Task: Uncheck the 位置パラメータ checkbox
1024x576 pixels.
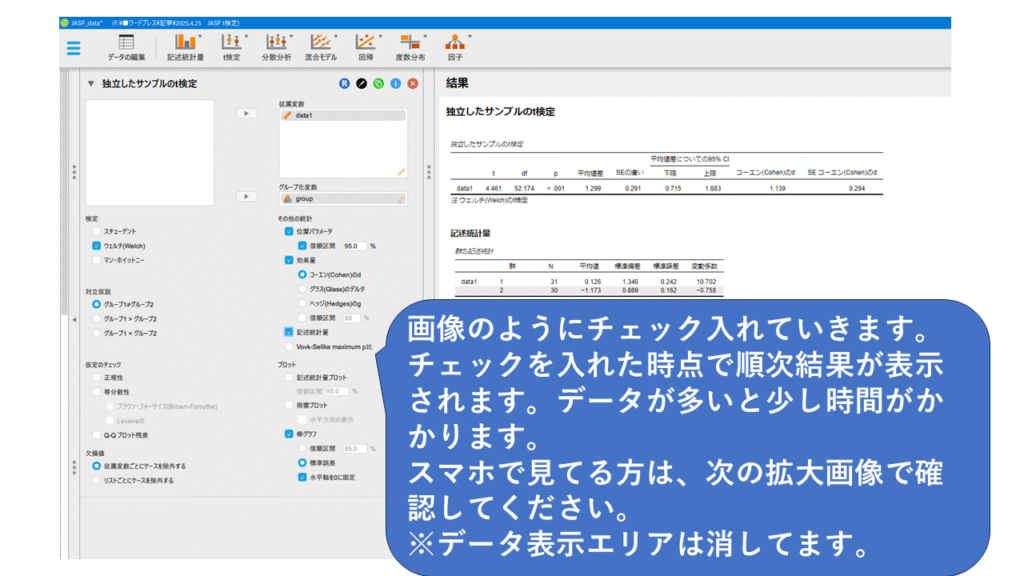Action: coord(289,231)
